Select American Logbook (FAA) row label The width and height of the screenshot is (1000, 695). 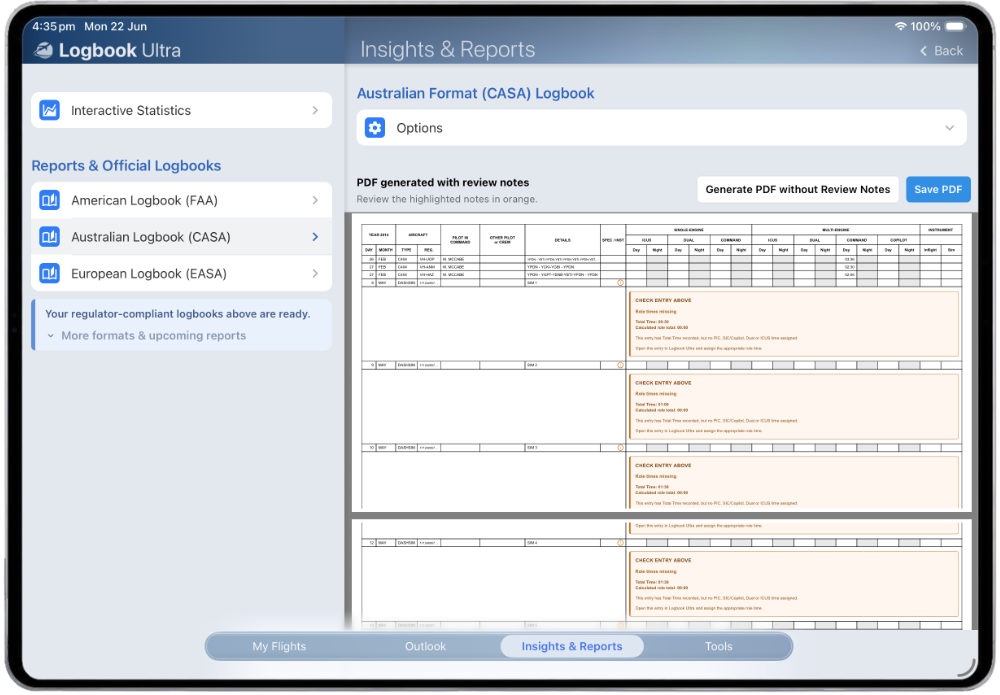(144, 201)
